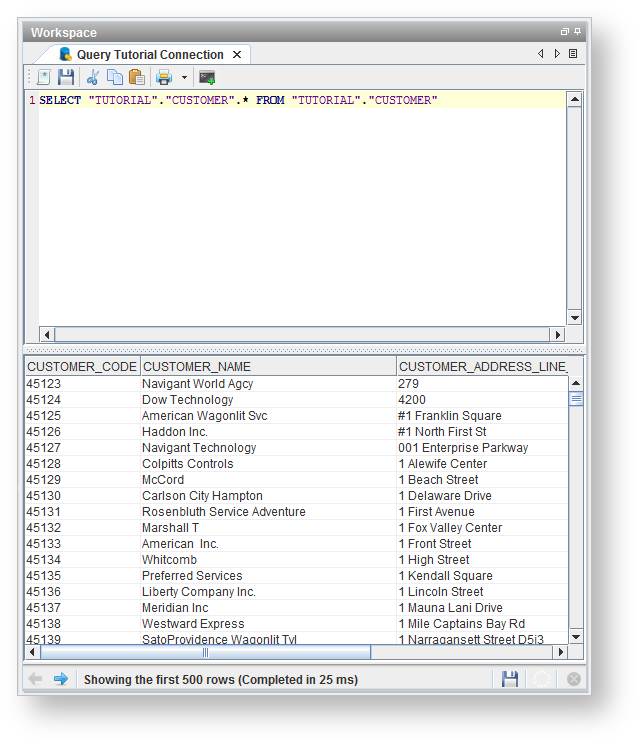Select the 1 Beach Street address cell

[482, 480]
